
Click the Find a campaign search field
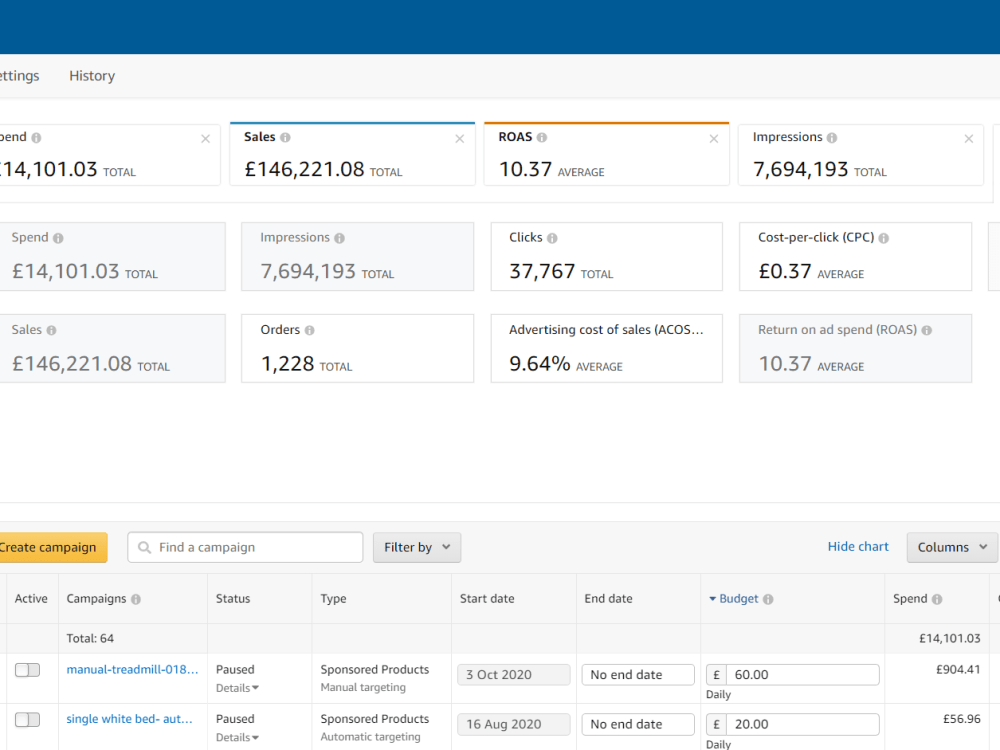246,547
